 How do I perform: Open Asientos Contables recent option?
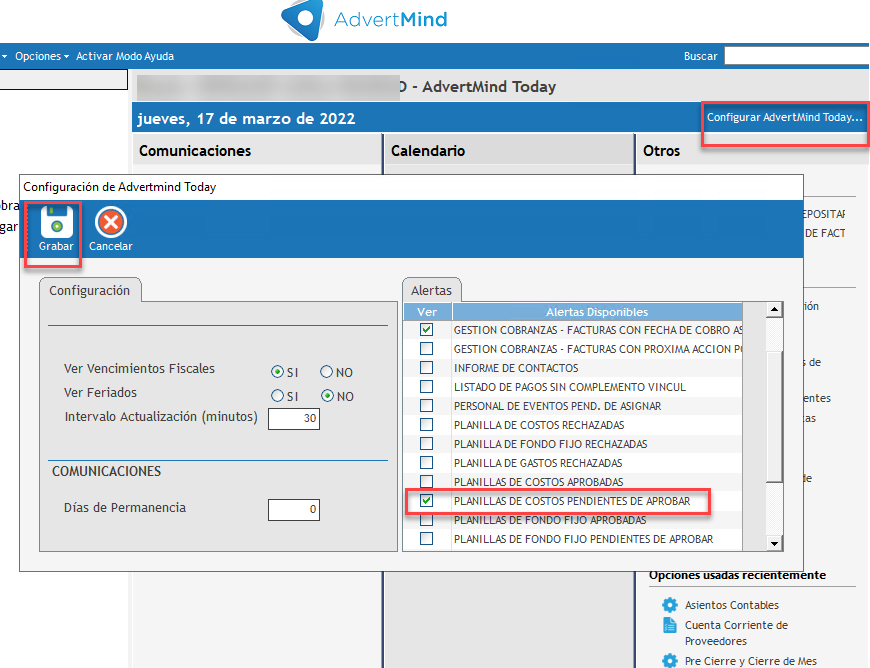pyautogui.click(x=731, y=605)
